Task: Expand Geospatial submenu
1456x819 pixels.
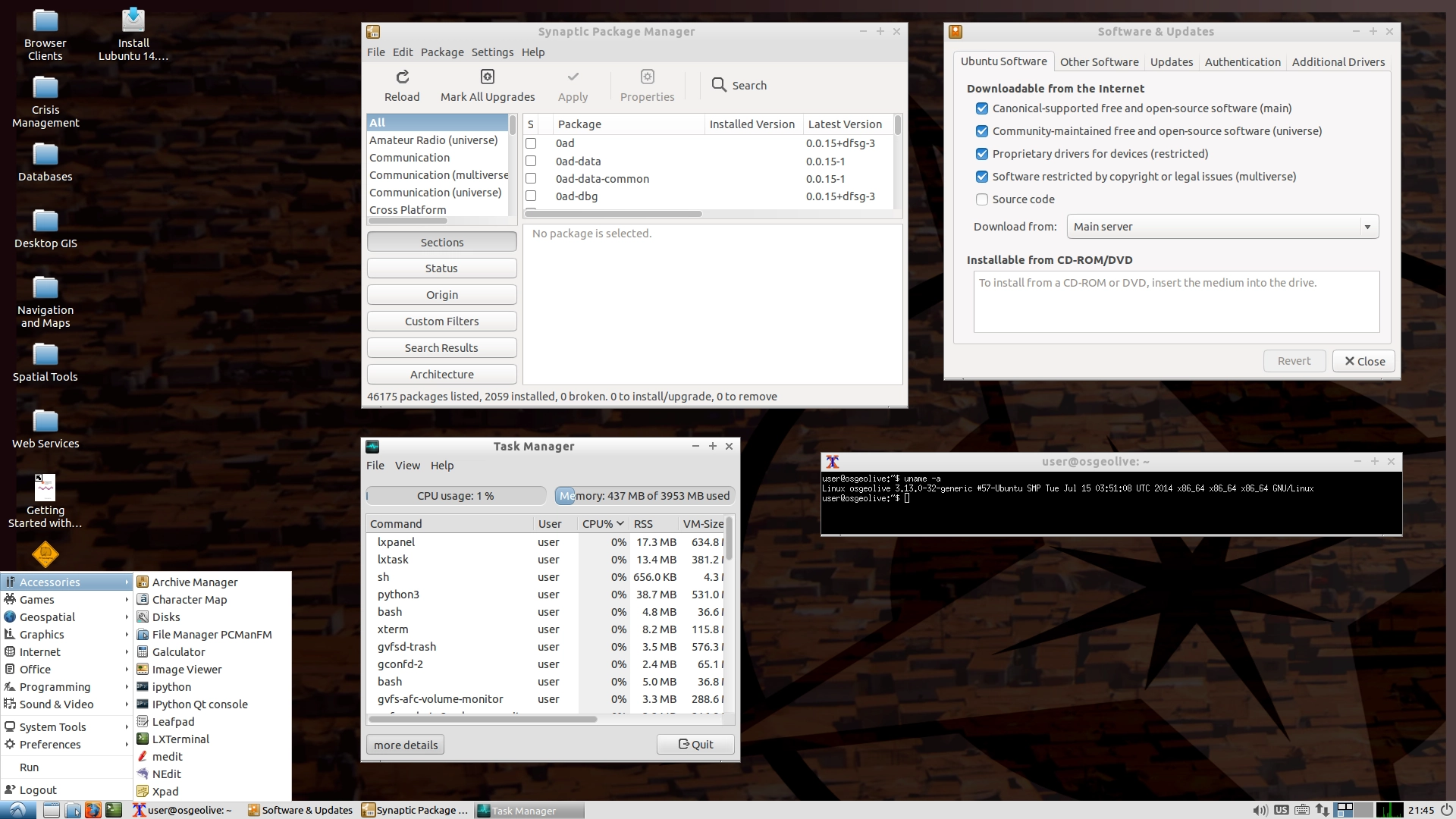Action: pos(67,617)
